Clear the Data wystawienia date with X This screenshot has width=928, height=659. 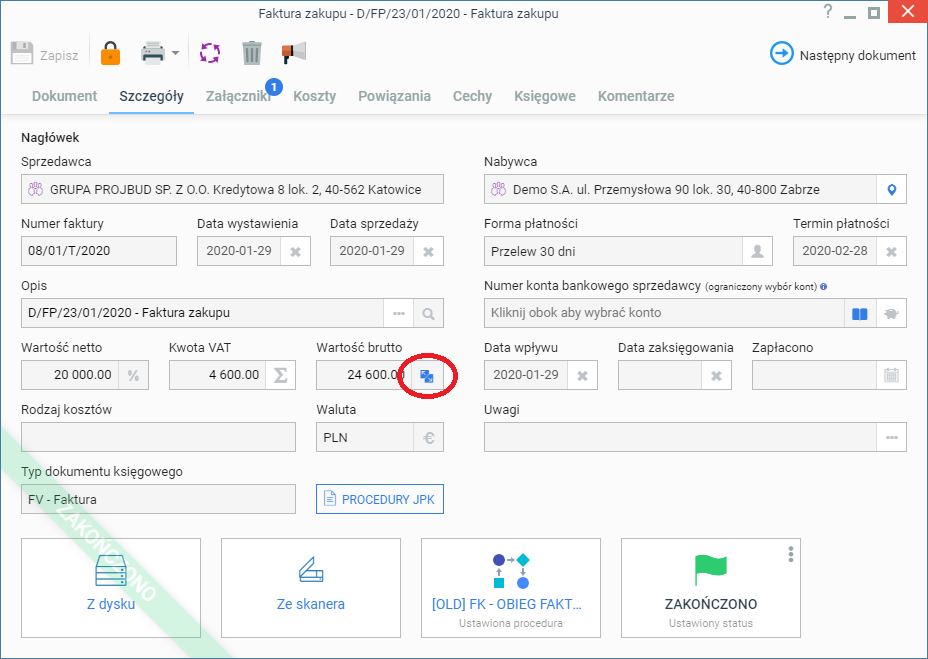point(295,252)
